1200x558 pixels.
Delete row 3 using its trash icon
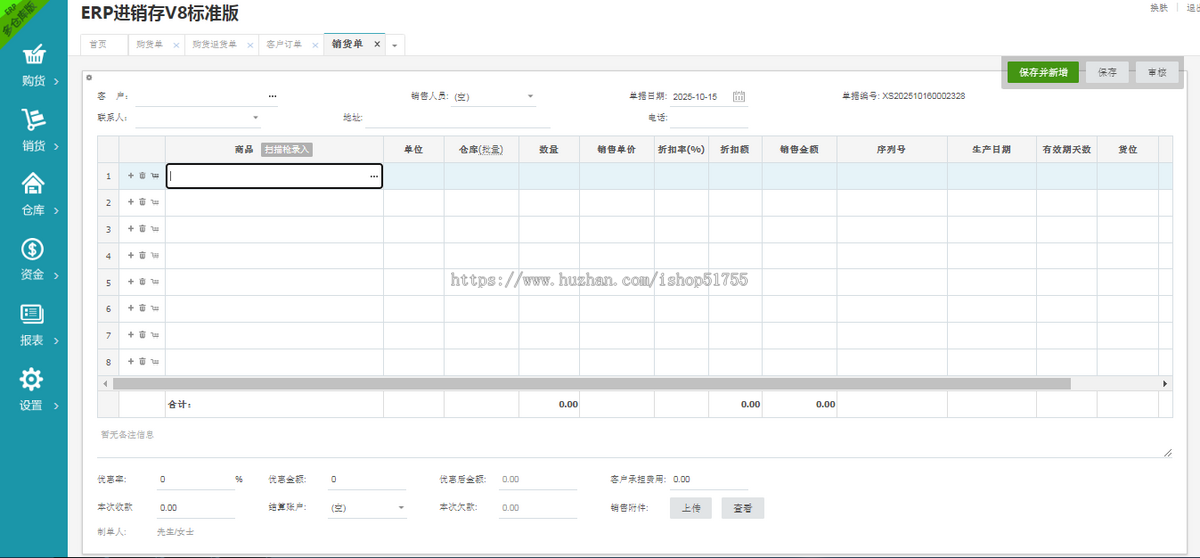[142, 229]
